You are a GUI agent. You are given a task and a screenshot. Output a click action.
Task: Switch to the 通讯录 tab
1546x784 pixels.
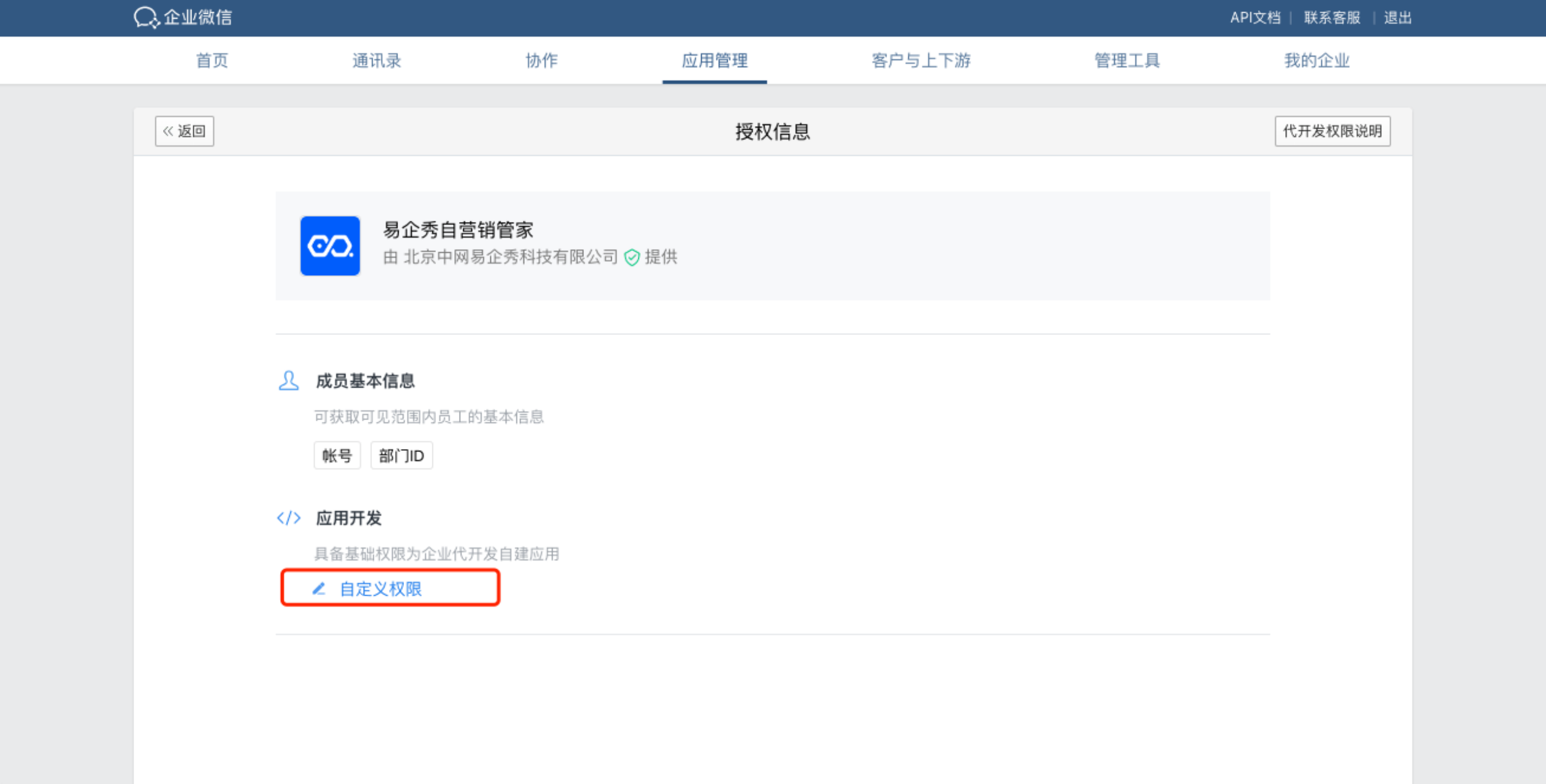[377, 60]
